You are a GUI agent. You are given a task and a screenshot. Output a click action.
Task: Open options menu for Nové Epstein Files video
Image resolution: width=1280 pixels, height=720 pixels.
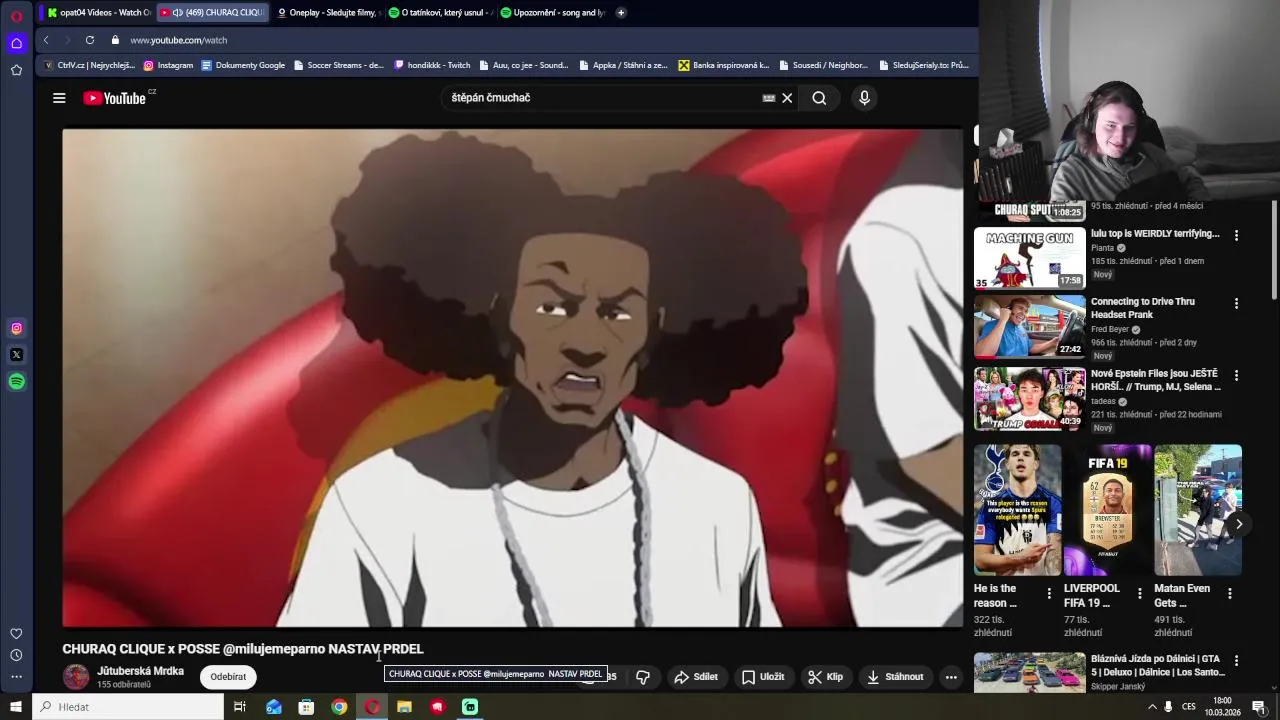[1236, 375]
